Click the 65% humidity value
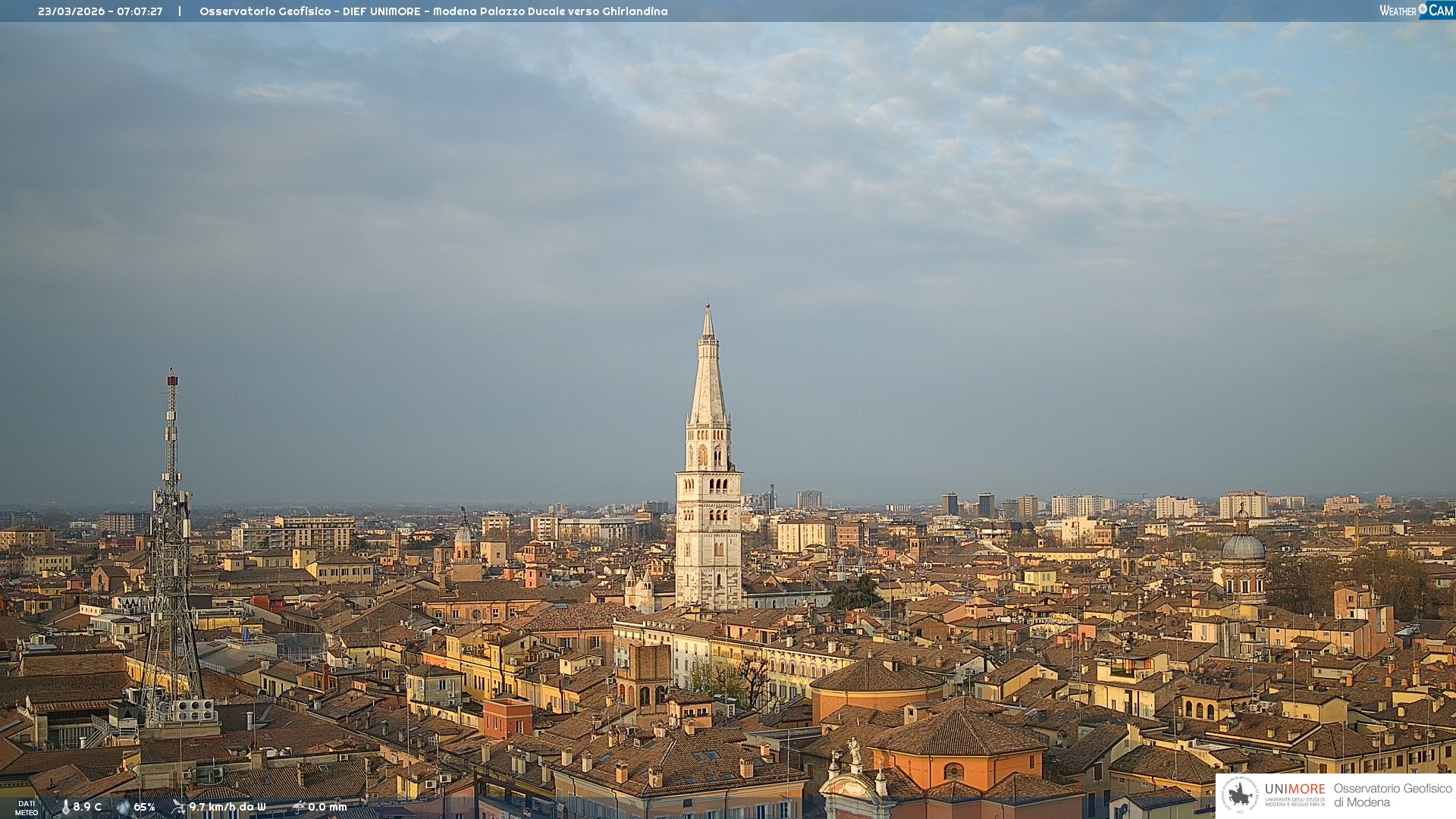 pos(144,807)
